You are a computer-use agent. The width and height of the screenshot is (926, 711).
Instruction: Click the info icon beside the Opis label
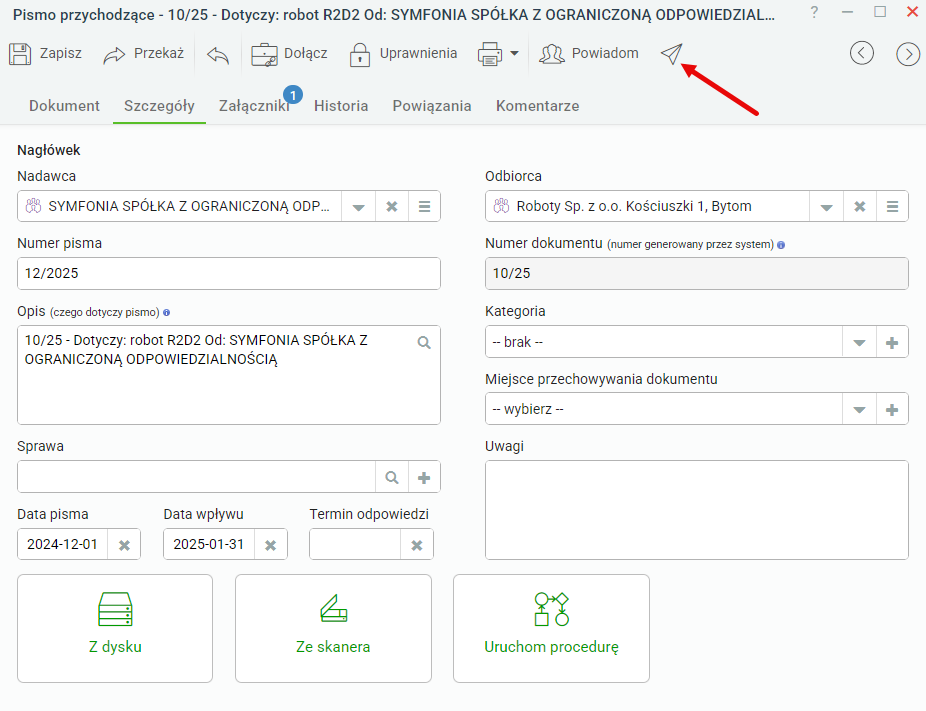167,312
